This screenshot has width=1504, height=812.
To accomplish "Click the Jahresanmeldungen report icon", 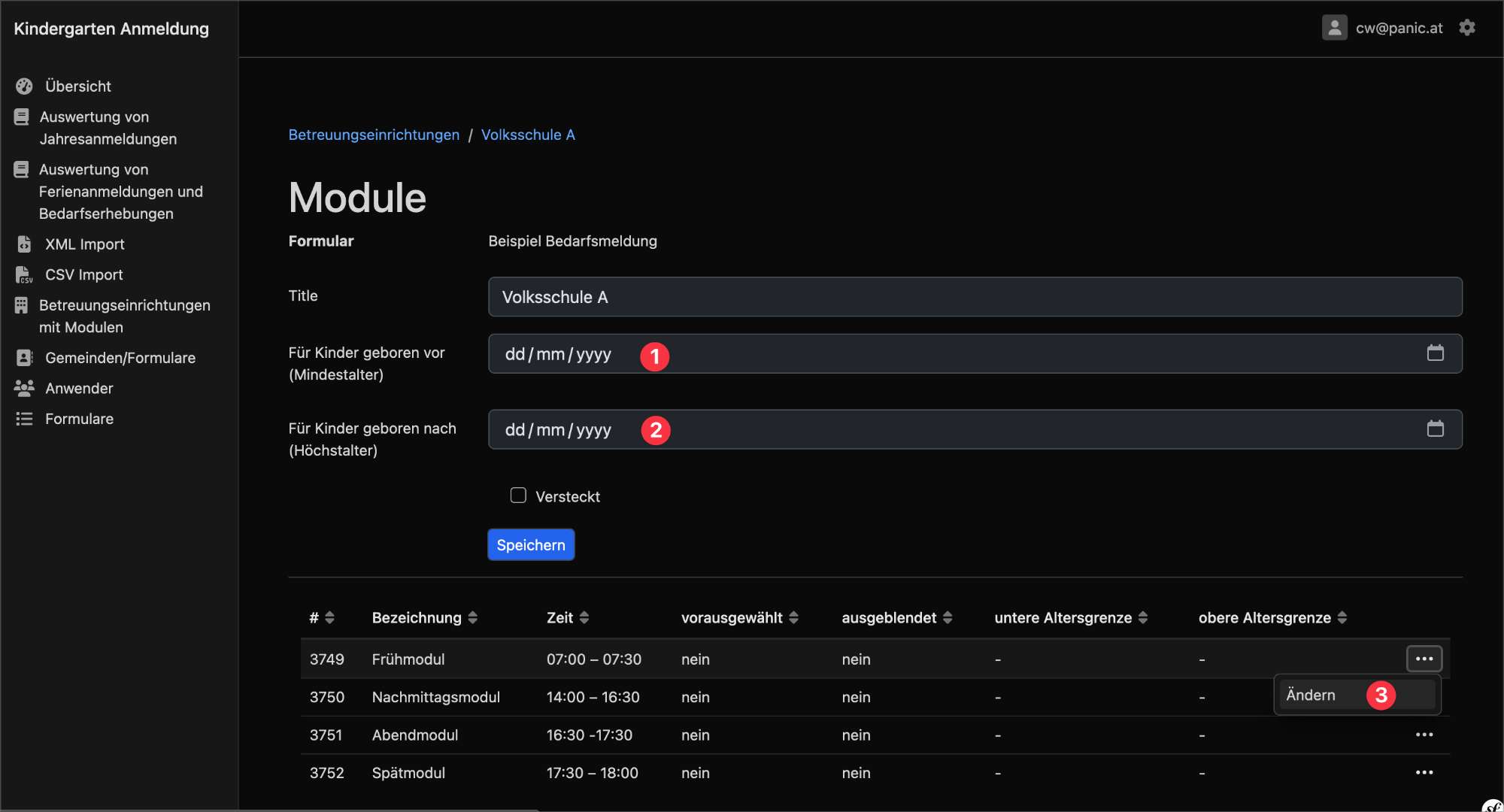I will pyautogui.click(x=22, y=117).
